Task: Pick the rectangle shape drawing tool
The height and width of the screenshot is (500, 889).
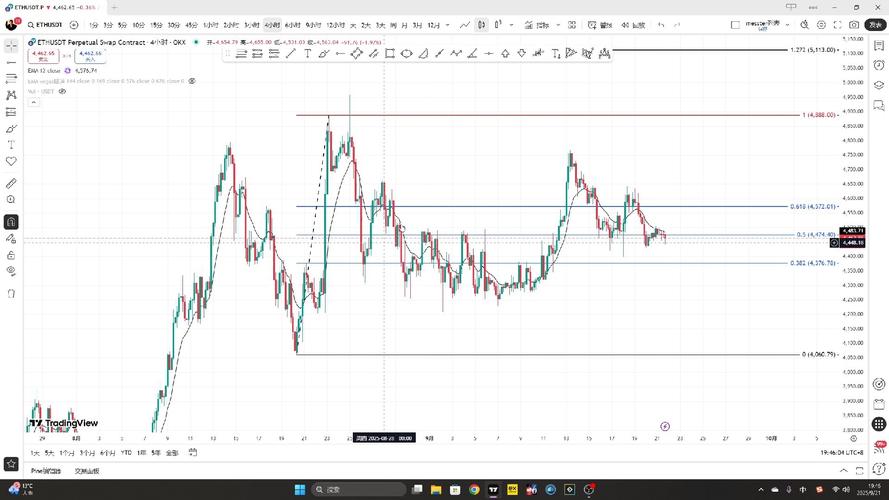Action: pos(390,54)
